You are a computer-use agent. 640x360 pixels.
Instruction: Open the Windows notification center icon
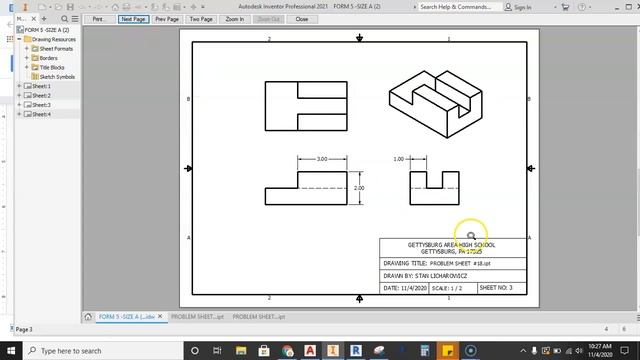coord(624,351)
